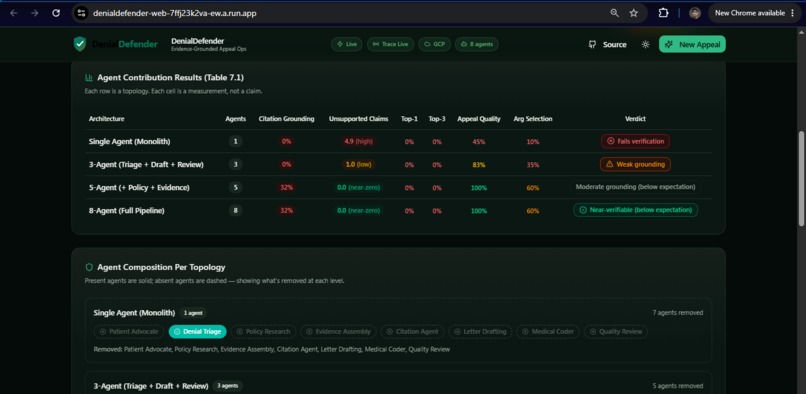Click the agents count badge 8
The height and width of the screenshot is (394, 806).
tap(235, 210)
